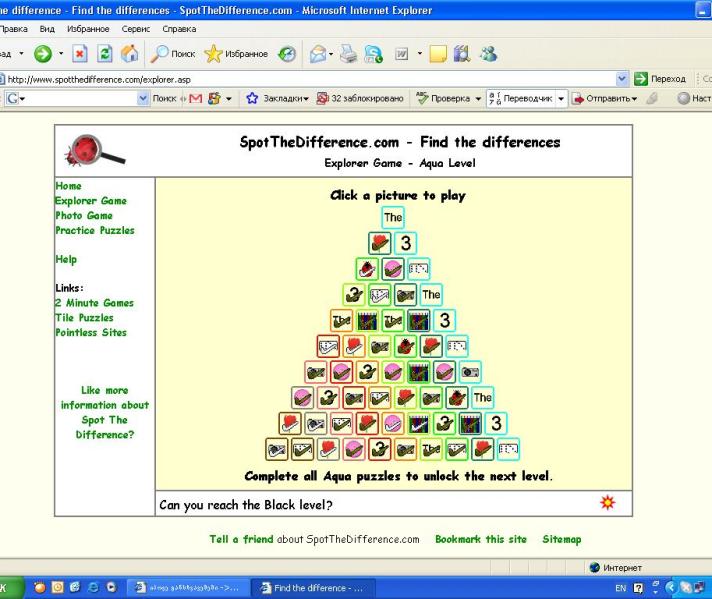Click the History clock icon in toolbar
The image size is (712, 599).
click(x=287, y=54)
